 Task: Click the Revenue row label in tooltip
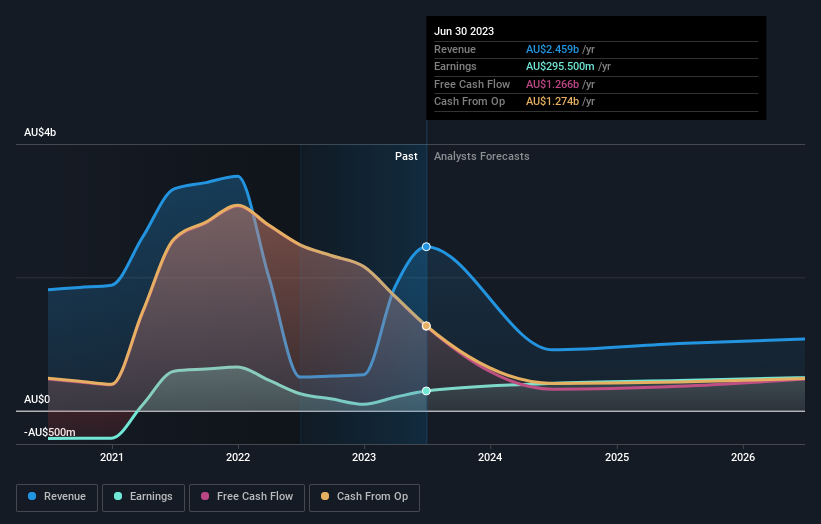click(454, 49)
